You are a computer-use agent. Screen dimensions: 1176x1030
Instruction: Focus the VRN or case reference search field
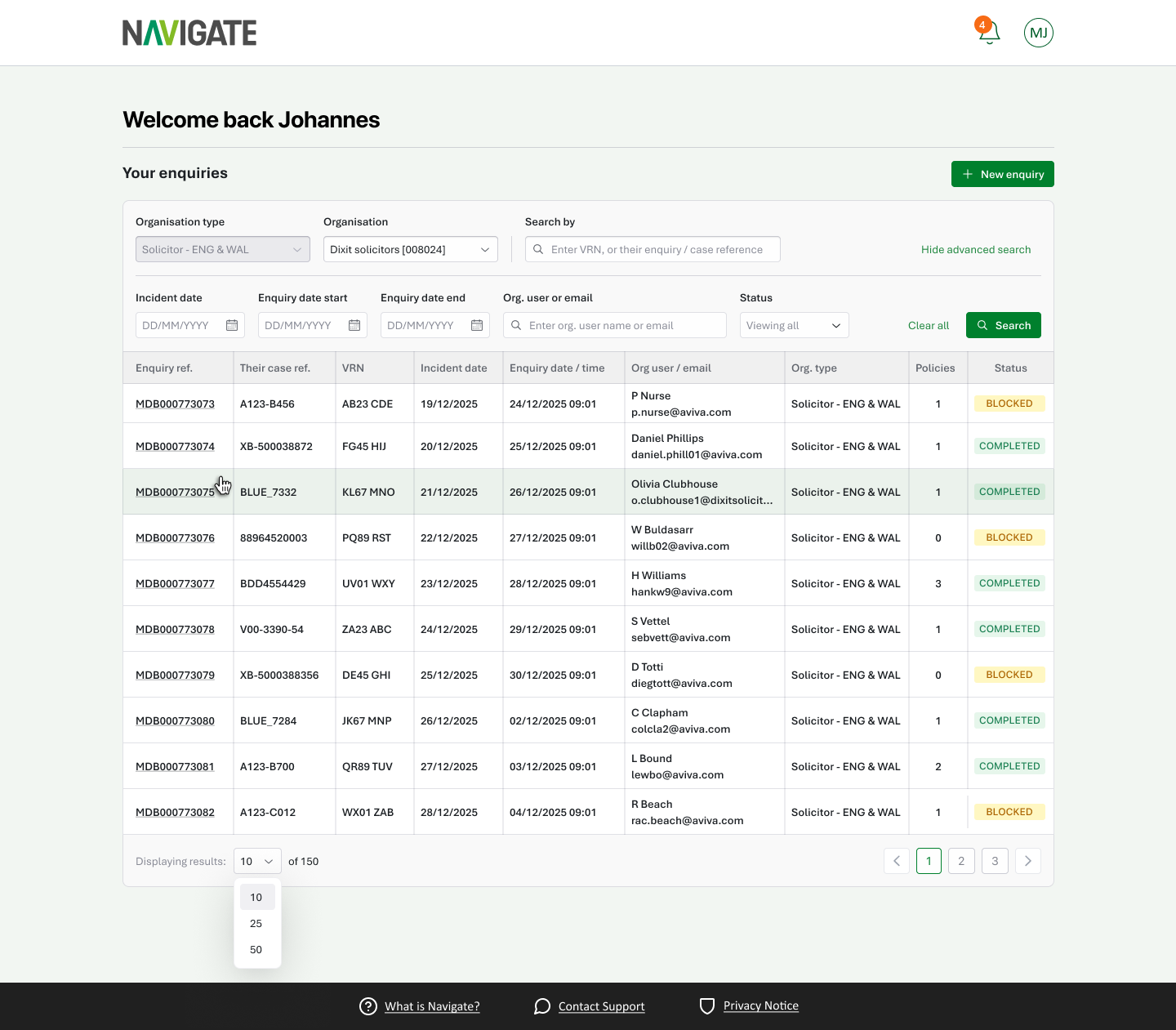[653, 249]
